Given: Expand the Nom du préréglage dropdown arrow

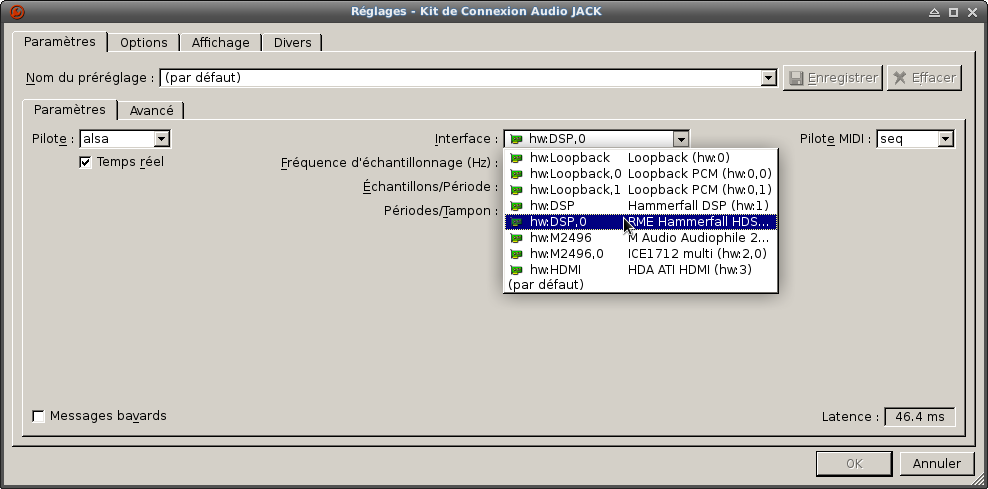Looking at the screenshot, I should coord(768,78).
